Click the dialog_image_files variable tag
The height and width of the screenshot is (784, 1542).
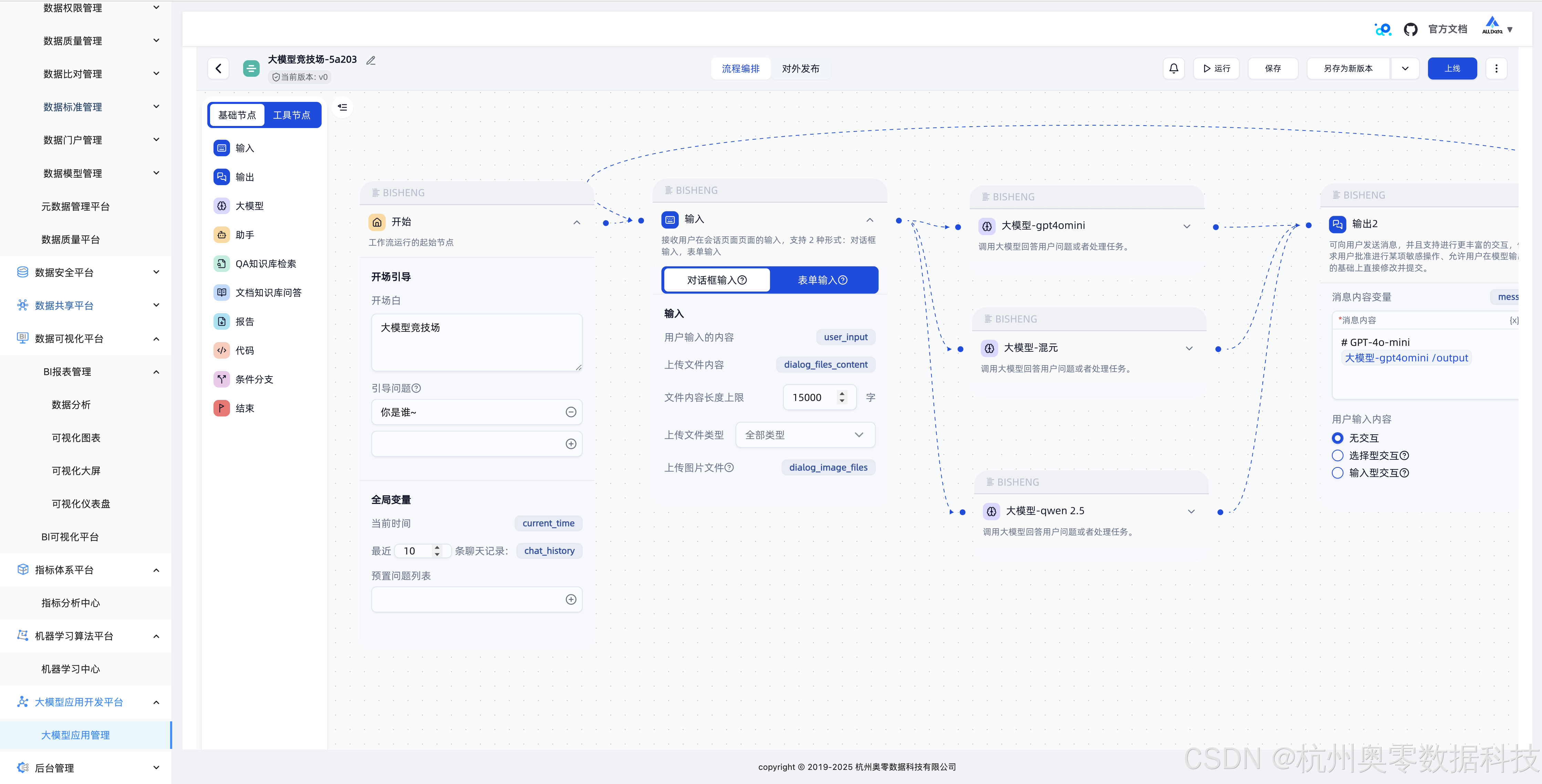click(828, 467)
